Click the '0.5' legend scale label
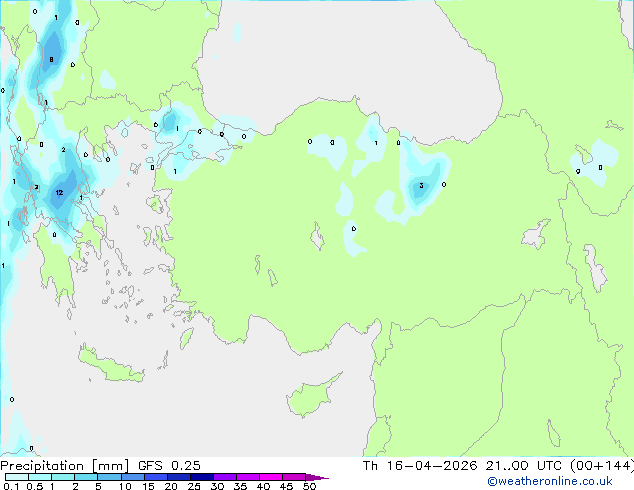 35,486
